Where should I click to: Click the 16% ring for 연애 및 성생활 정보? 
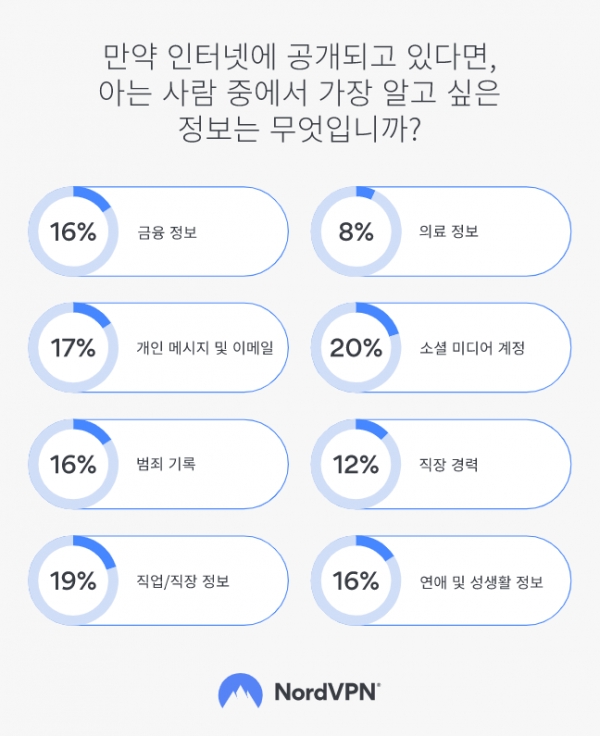tap(356, 580)
